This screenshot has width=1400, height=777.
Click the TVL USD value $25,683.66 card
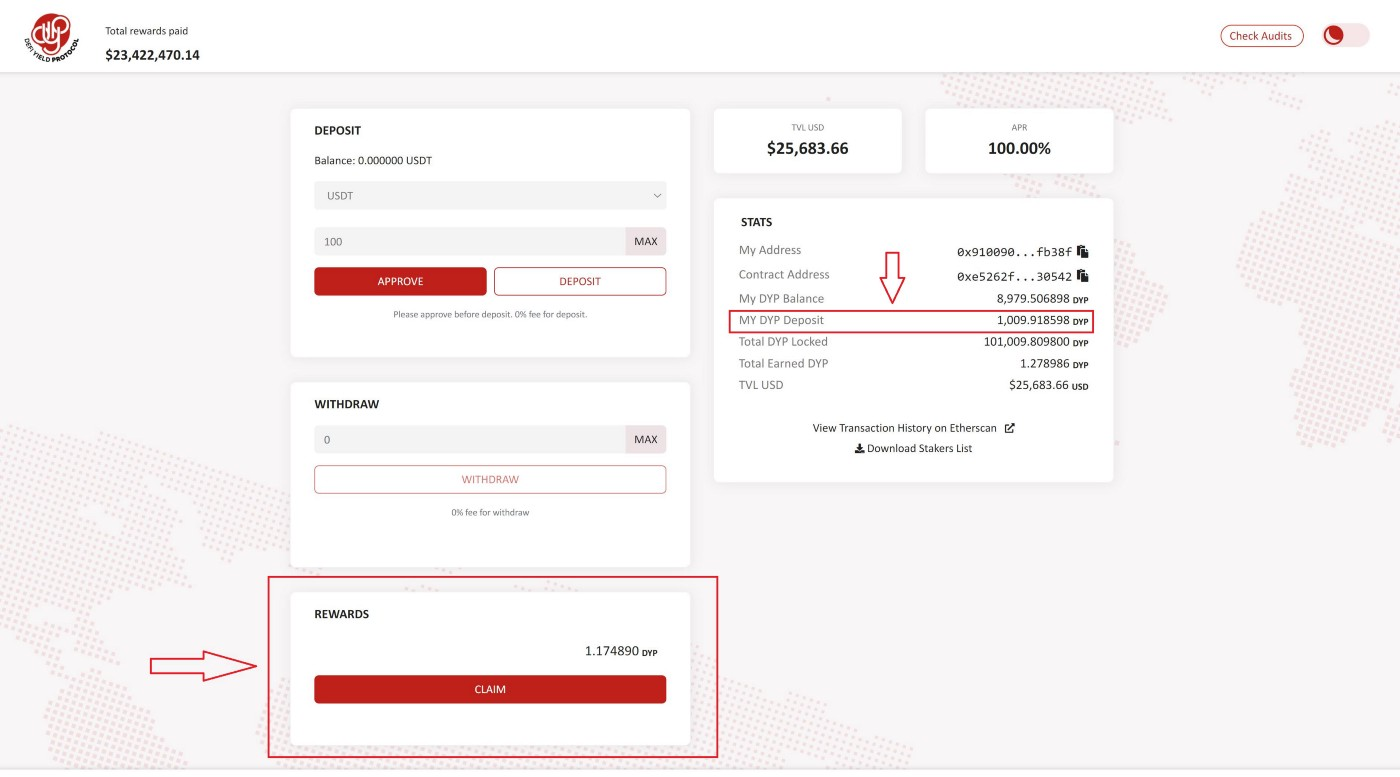coord(807,141)
